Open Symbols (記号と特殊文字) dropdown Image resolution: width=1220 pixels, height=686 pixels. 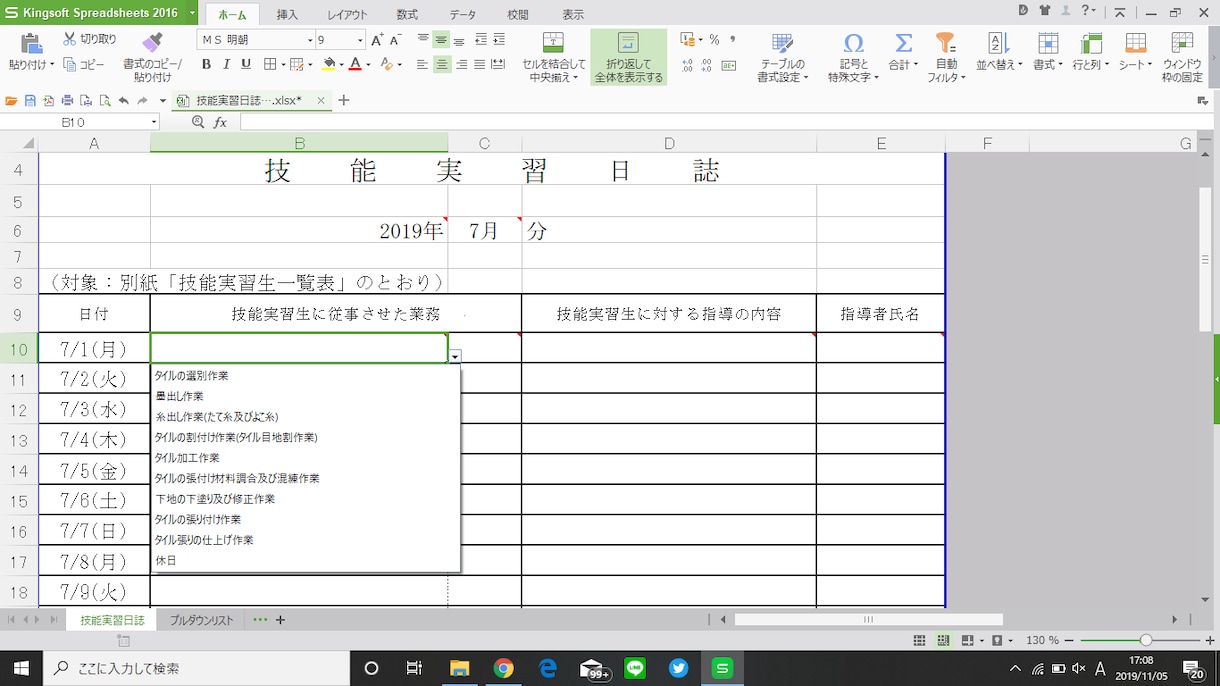click(x=853, y=57)
